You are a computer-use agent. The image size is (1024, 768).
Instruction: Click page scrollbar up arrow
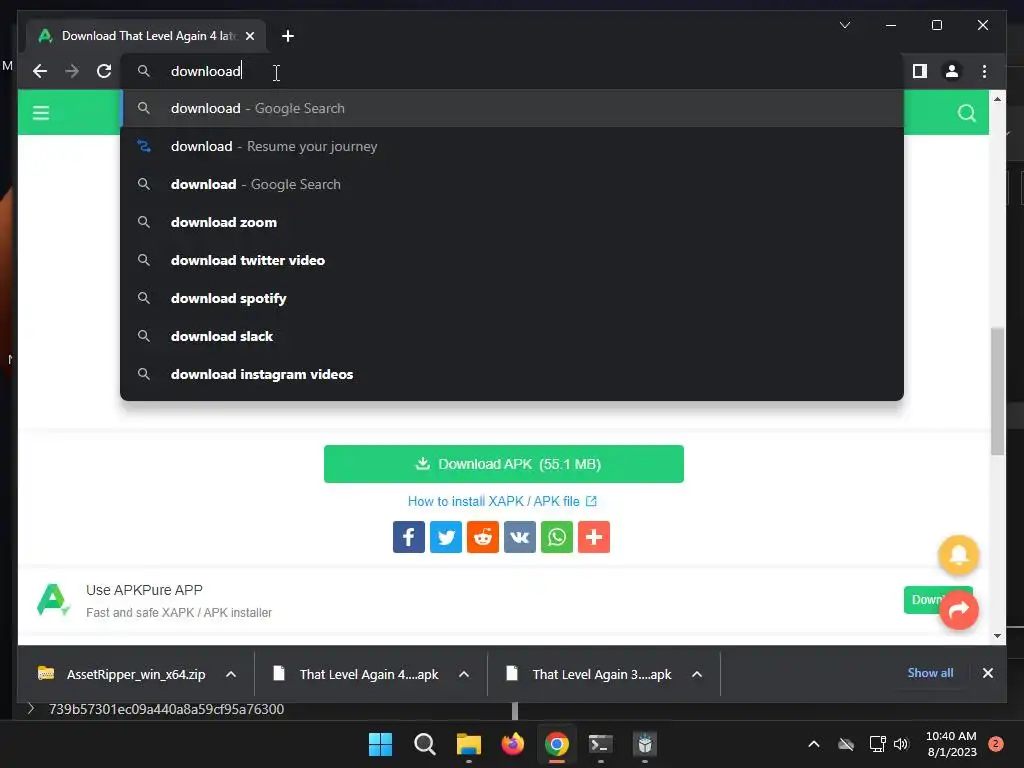[997, 99]
